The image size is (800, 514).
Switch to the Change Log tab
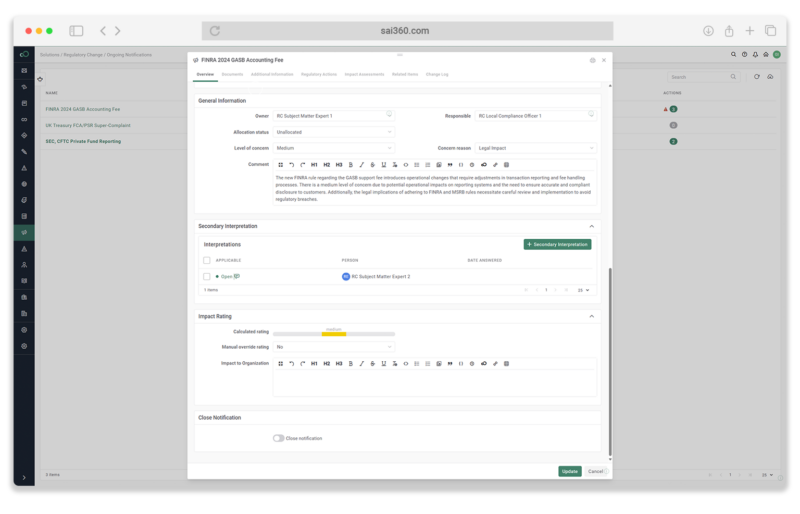coord(437,75)
